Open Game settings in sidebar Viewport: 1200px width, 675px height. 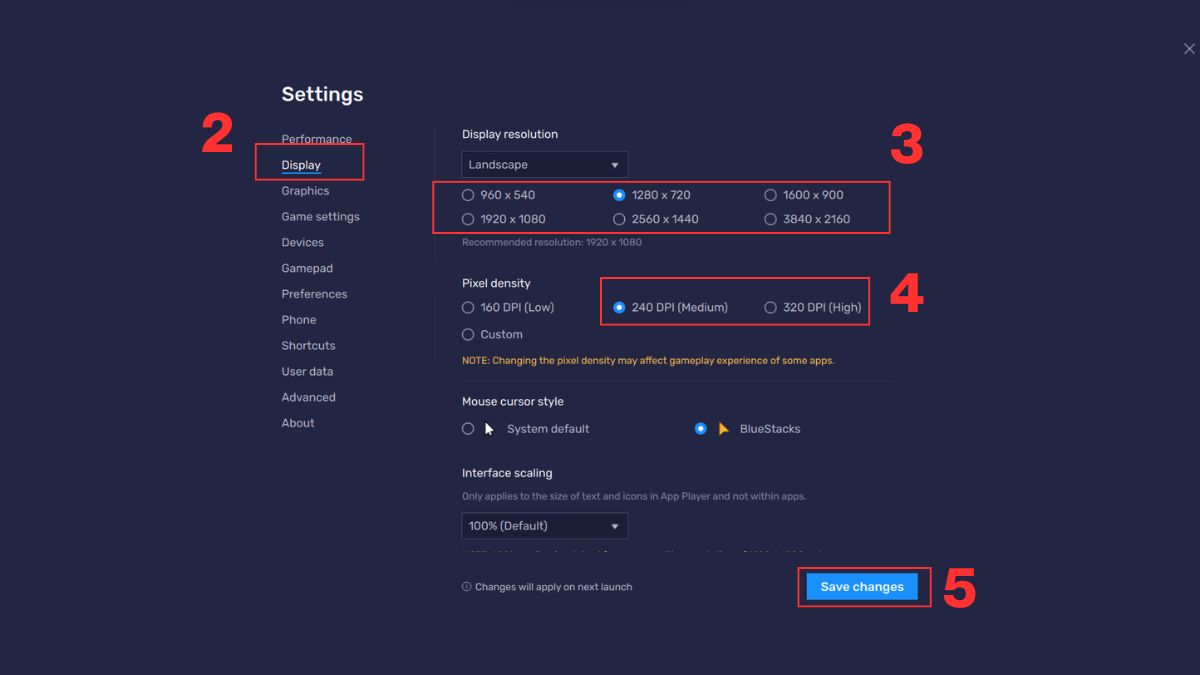320,217
